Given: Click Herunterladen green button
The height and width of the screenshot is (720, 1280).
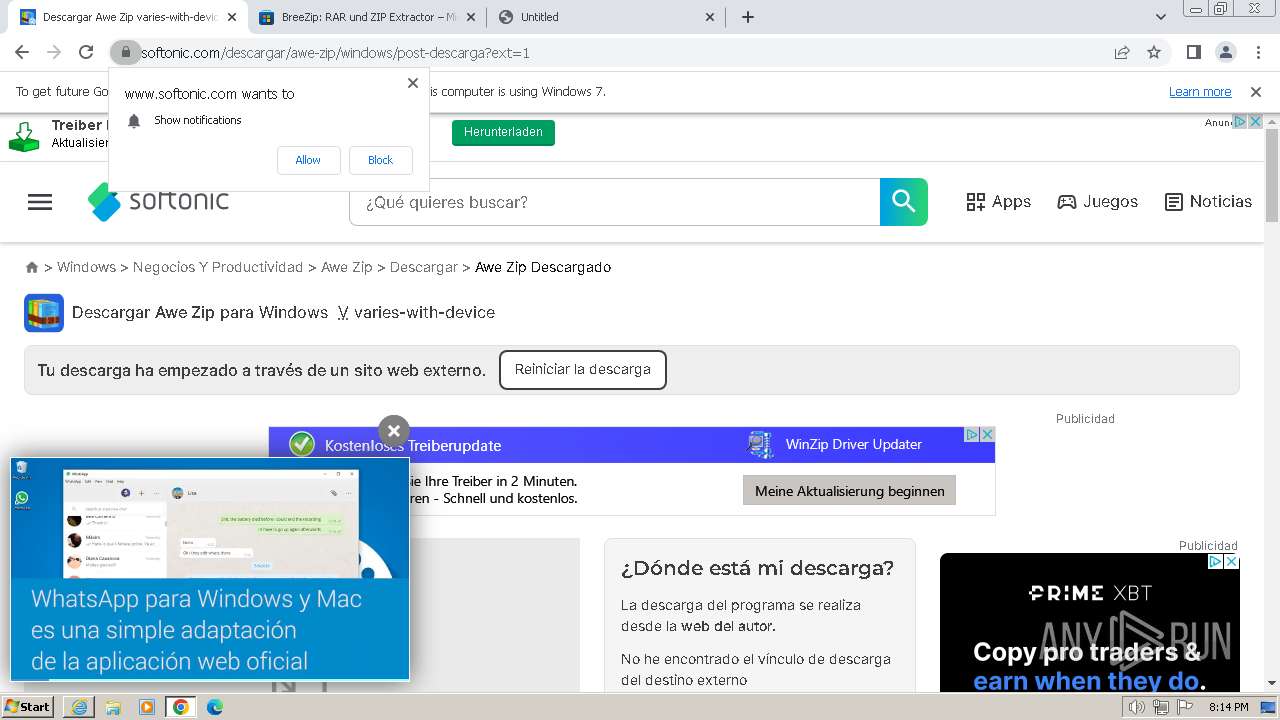Looking at the screenshot, I should [503, 132].
